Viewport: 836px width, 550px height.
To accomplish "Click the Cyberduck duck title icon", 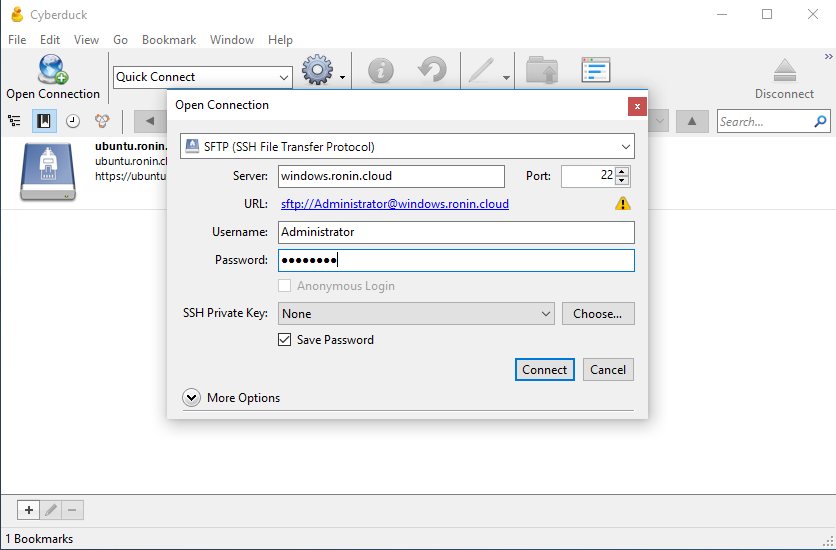I will (17, 14).
